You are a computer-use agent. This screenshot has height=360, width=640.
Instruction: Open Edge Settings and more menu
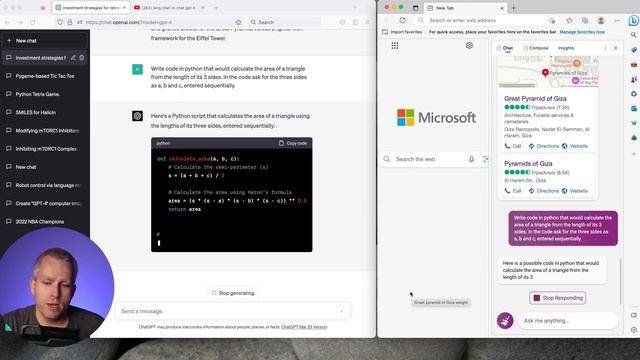(x=617, y=20)
